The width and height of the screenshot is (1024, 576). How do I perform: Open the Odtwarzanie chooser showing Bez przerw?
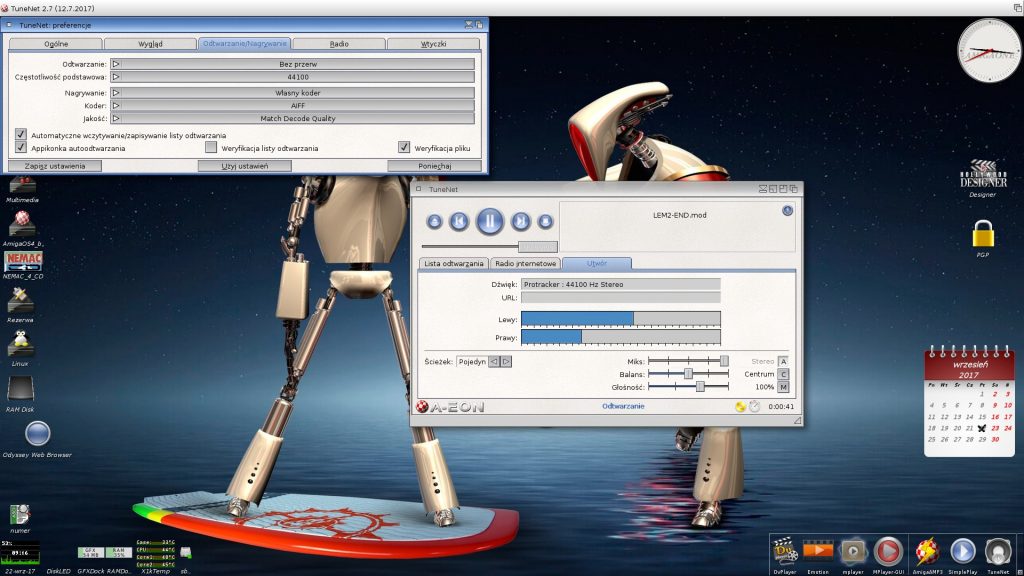click(x=292, y=64)
